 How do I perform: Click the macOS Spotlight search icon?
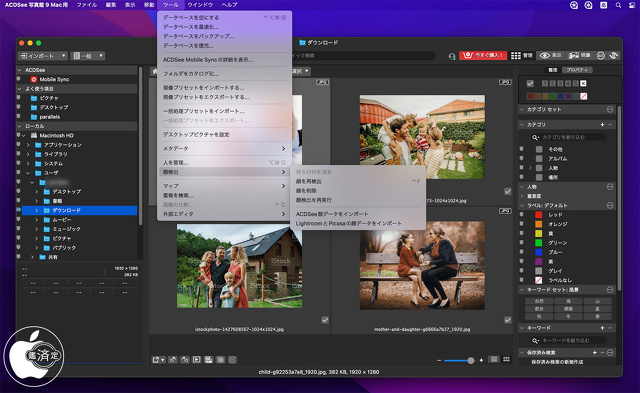(x=618, y=5)
